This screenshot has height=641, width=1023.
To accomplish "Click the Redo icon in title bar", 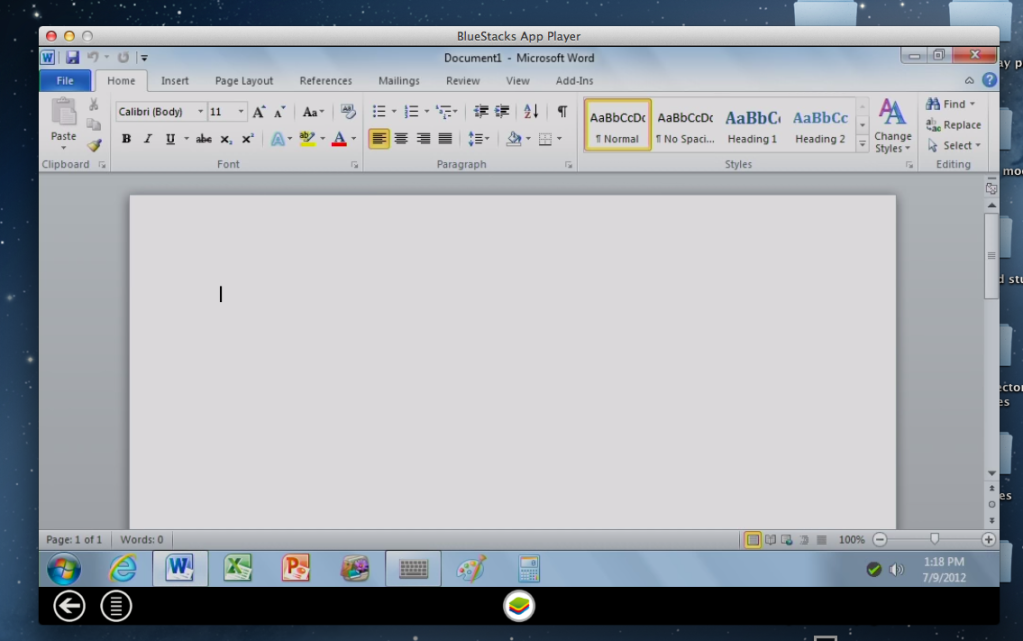I will pos(123,57).
